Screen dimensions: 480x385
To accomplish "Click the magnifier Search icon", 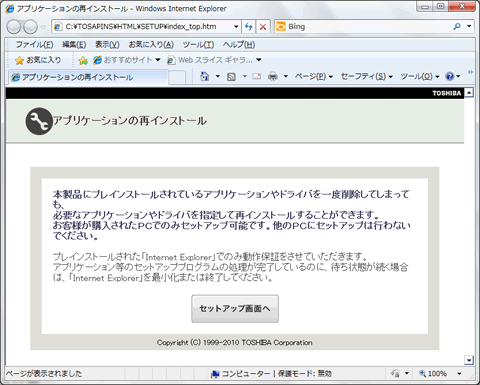I will 457,26.
